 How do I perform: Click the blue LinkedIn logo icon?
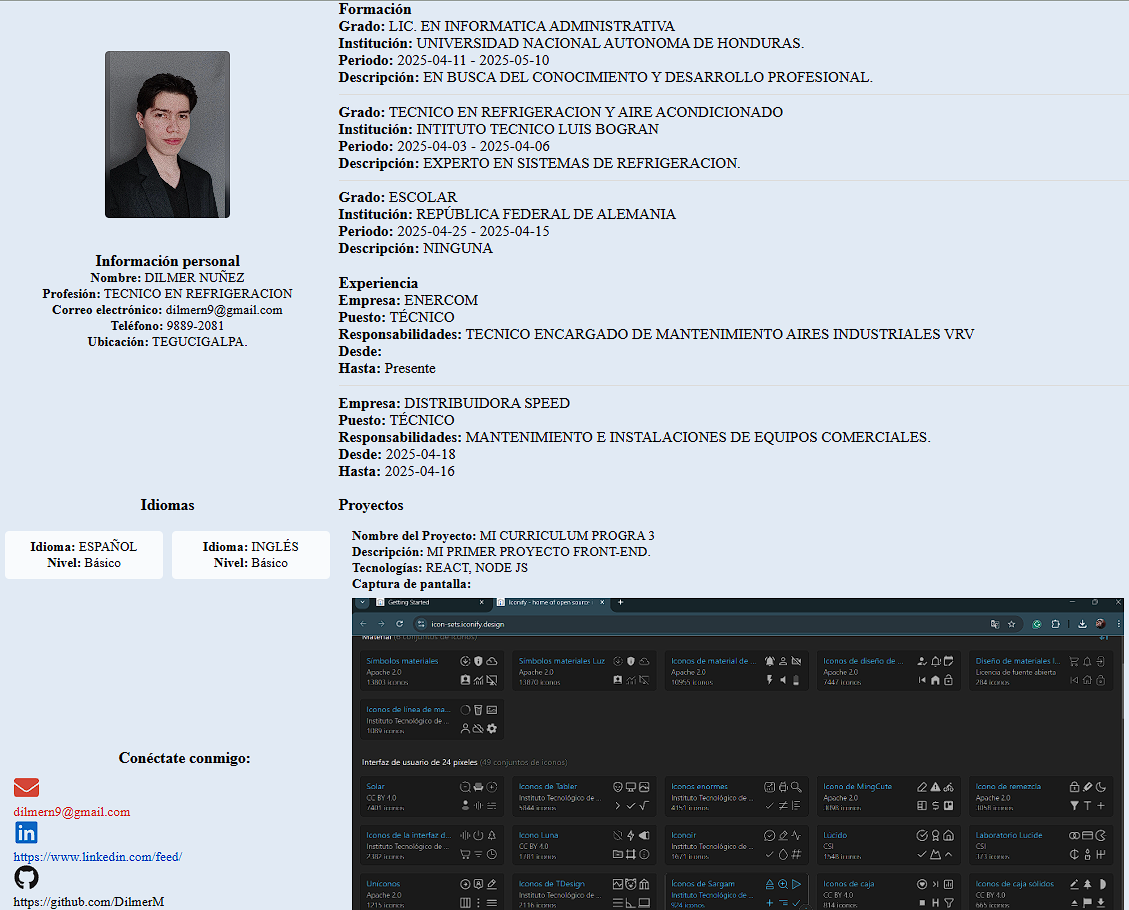26,833
